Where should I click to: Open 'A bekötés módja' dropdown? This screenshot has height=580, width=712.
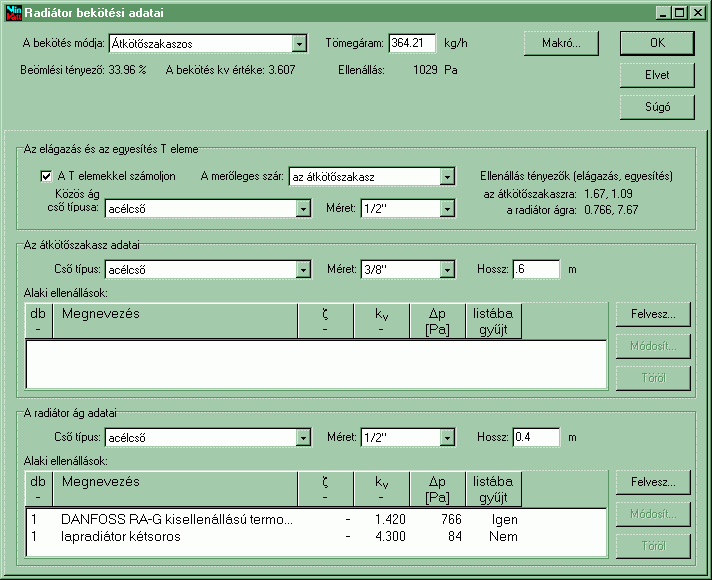pos(299,44)
